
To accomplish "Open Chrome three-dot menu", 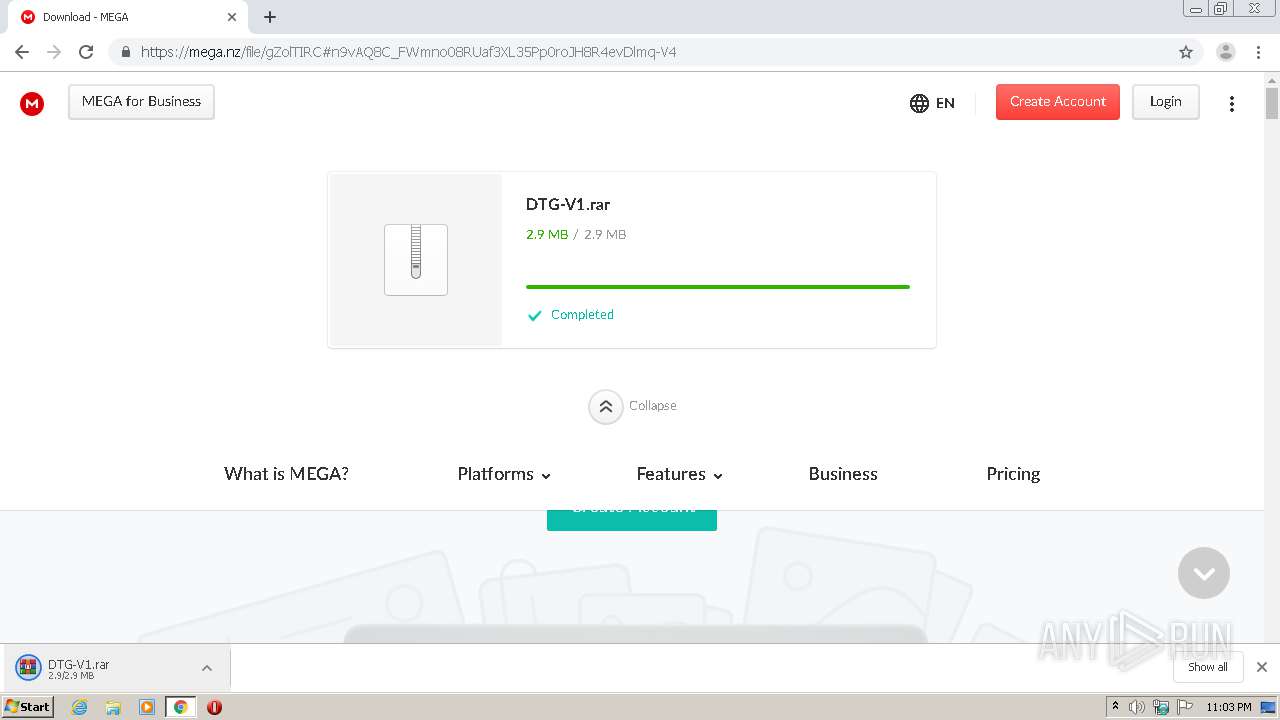I will tap(1259, 52).
